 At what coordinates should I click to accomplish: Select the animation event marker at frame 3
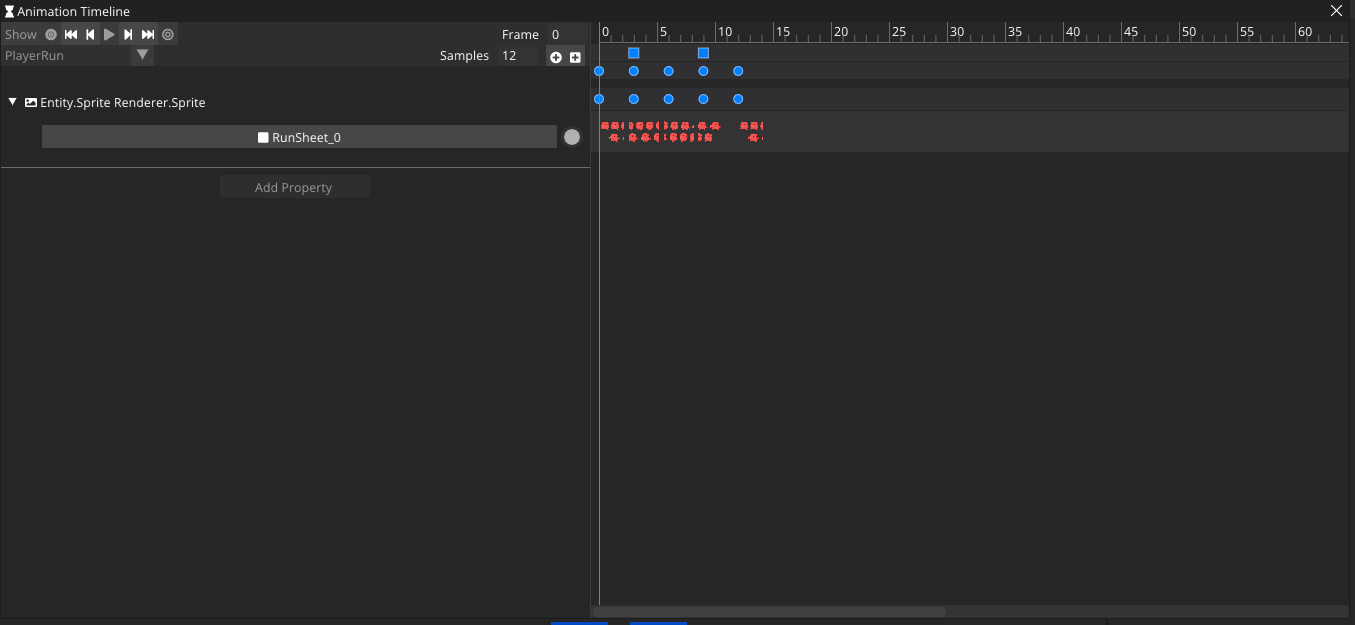click(x=634, y=53)
